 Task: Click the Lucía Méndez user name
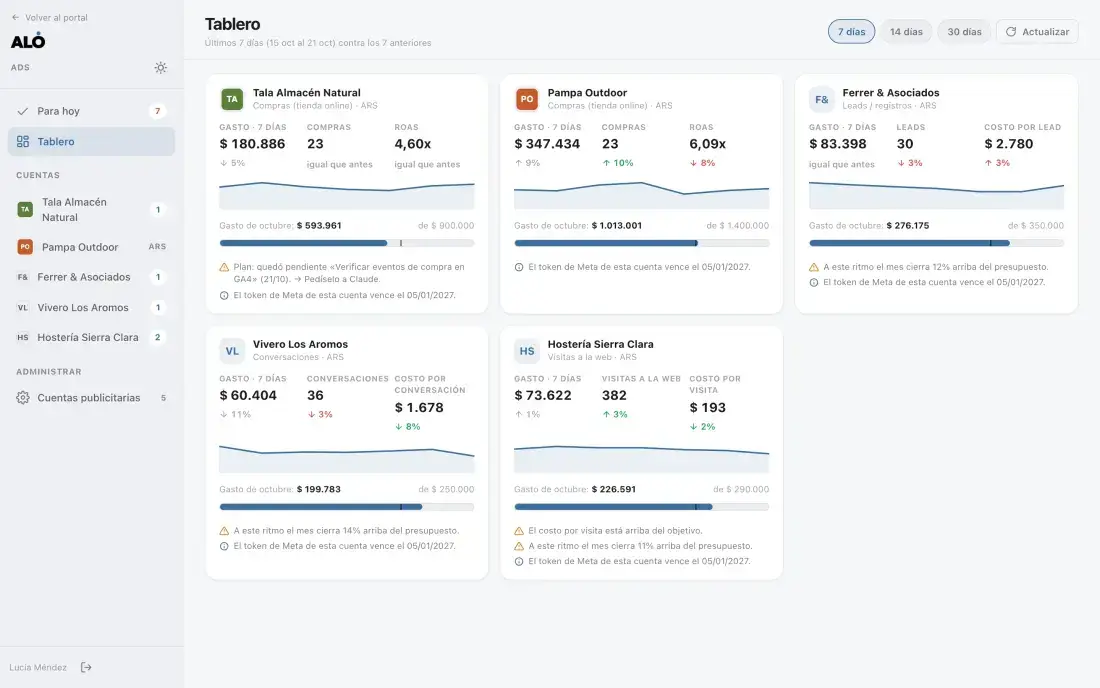pyautogui.click(x=38, y=668)
